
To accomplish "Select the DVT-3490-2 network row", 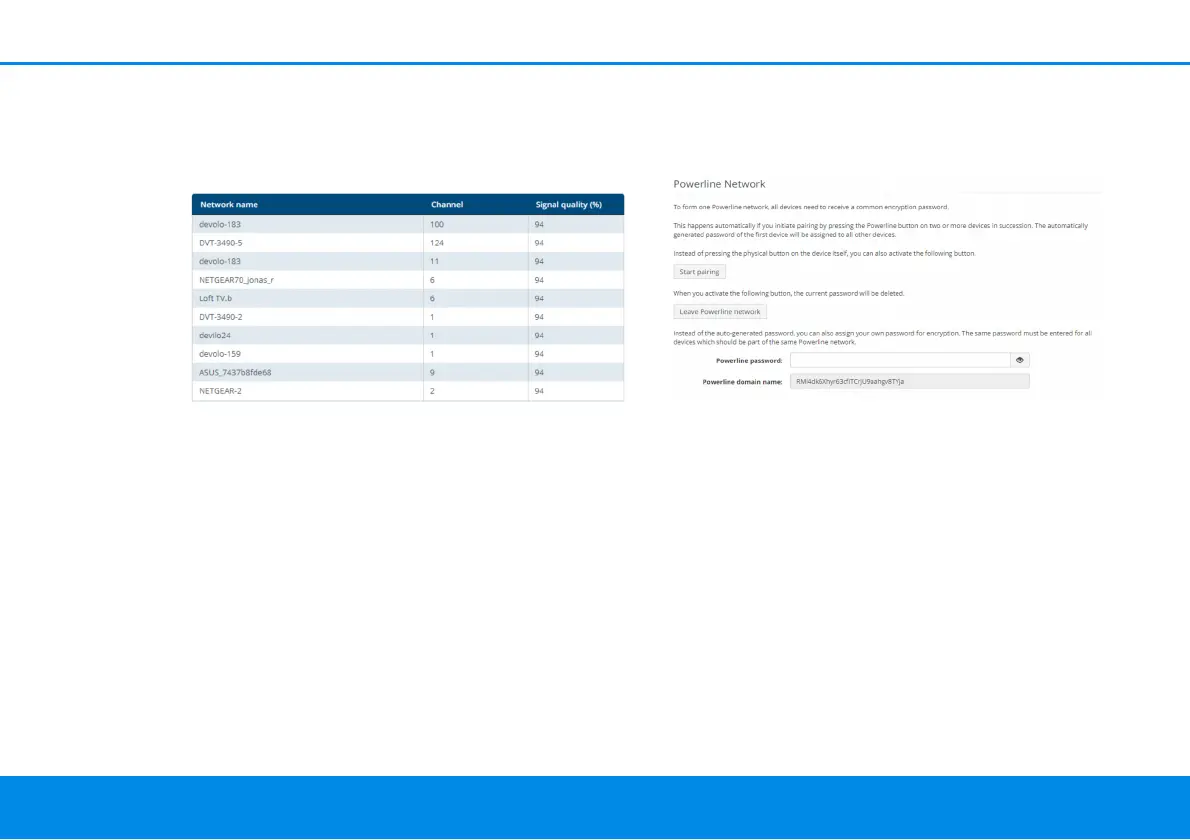I will pos(408,317).
